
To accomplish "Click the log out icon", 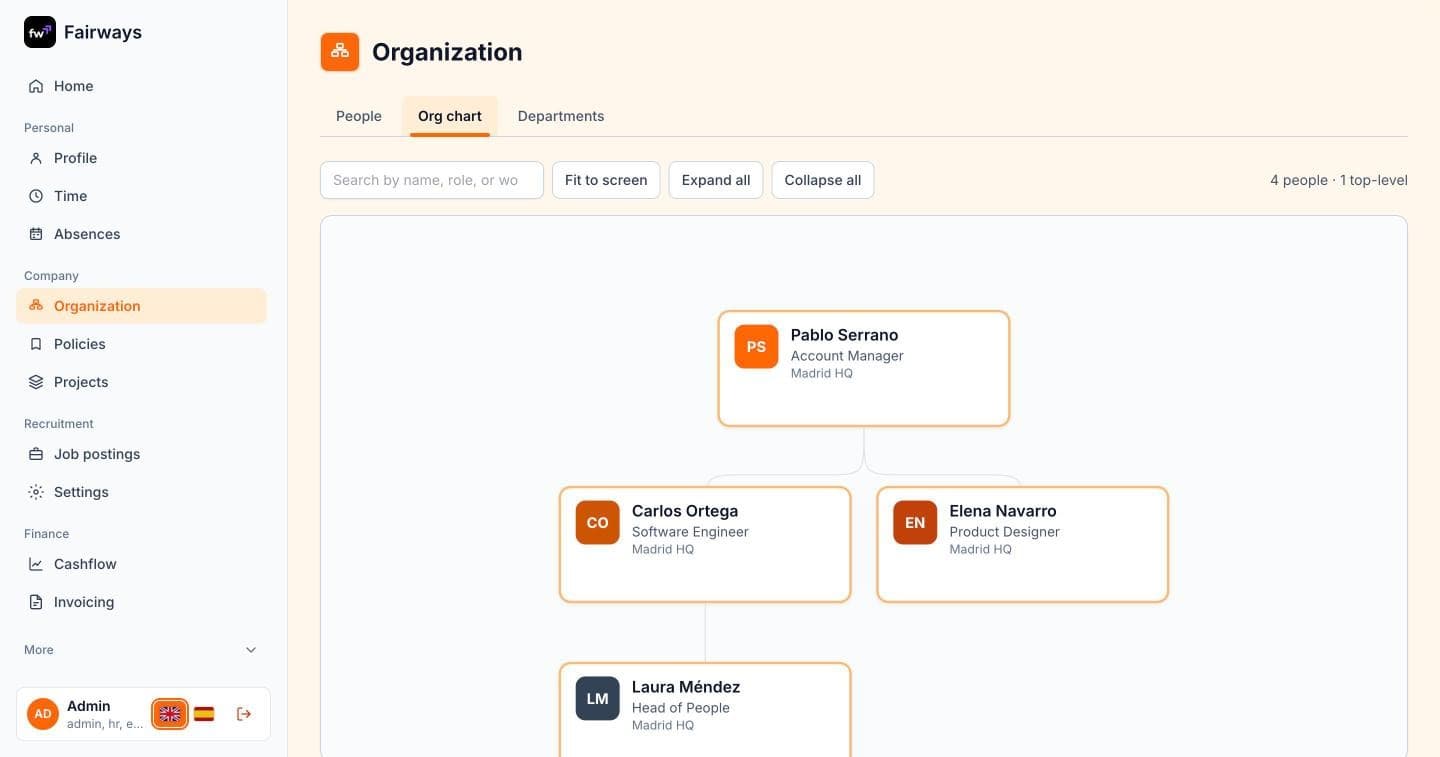I will (244, 714).
